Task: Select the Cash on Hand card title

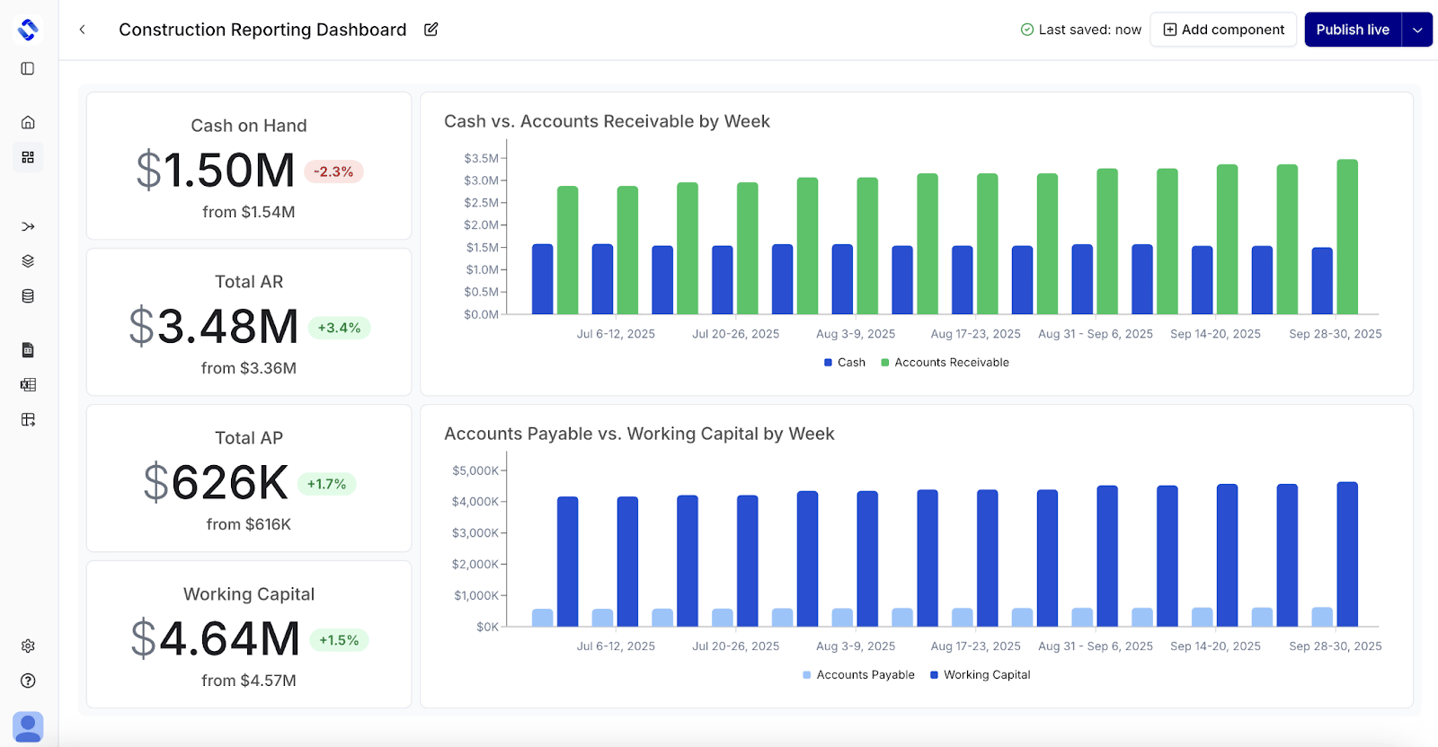Action: point(249,126)
